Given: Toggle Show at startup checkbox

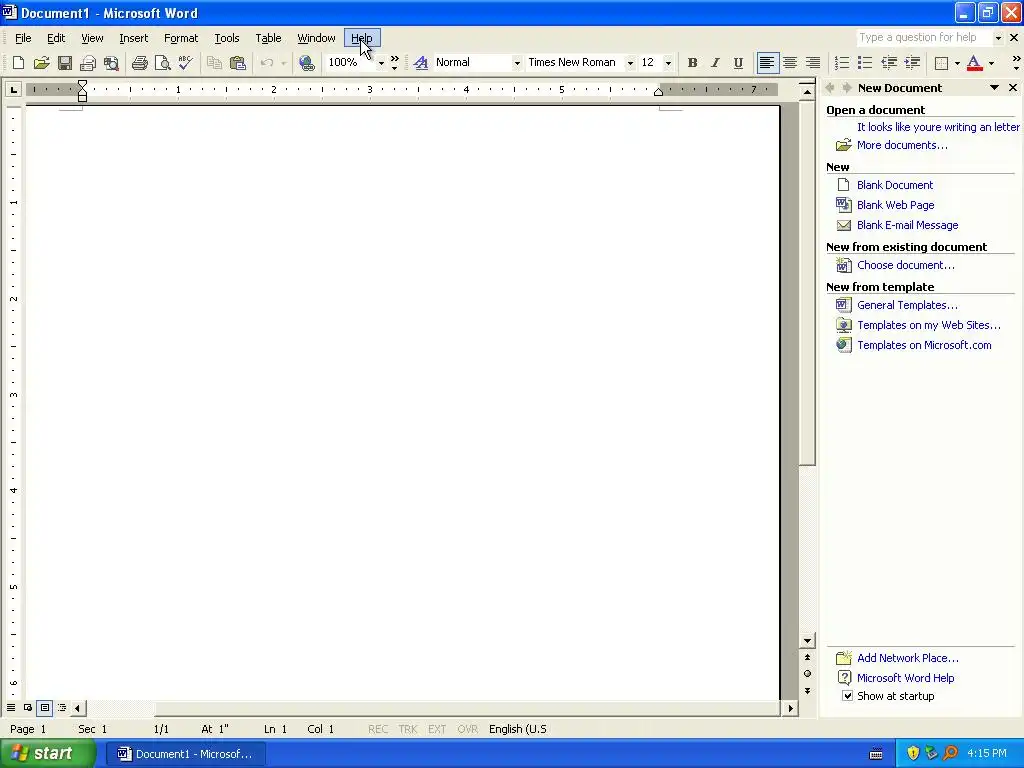Looking at the screenshot, I should 847,696.
